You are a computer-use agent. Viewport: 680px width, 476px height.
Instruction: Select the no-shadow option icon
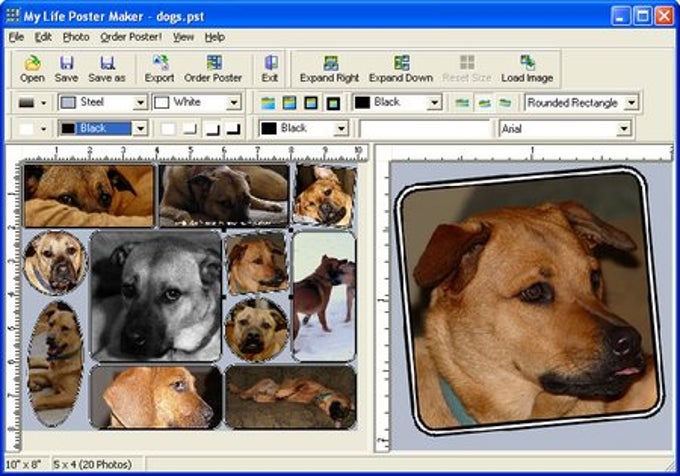point(168,128)
